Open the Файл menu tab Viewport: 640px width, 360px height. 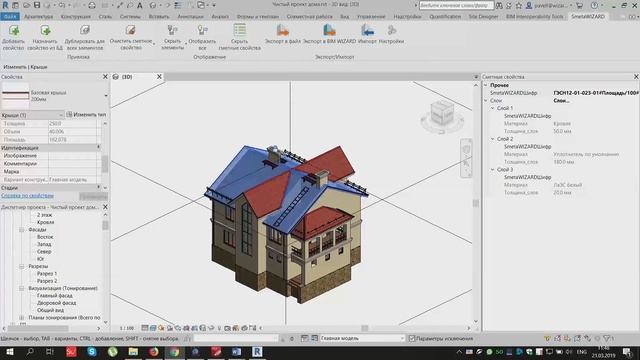[x=10, y=17]
